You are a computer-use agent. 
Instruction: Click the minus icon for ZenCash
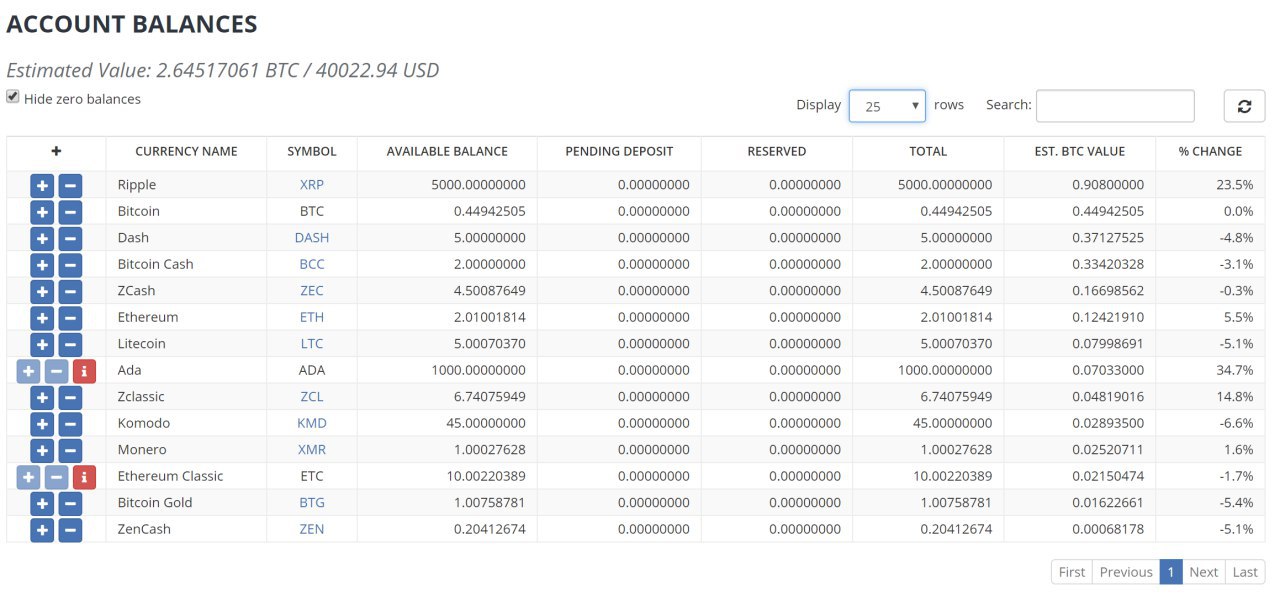[70, 529]
